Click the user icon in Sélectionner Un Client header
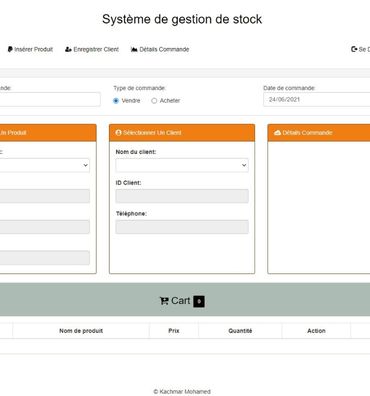Screen dimensions: 370x396 pos(118,133)
